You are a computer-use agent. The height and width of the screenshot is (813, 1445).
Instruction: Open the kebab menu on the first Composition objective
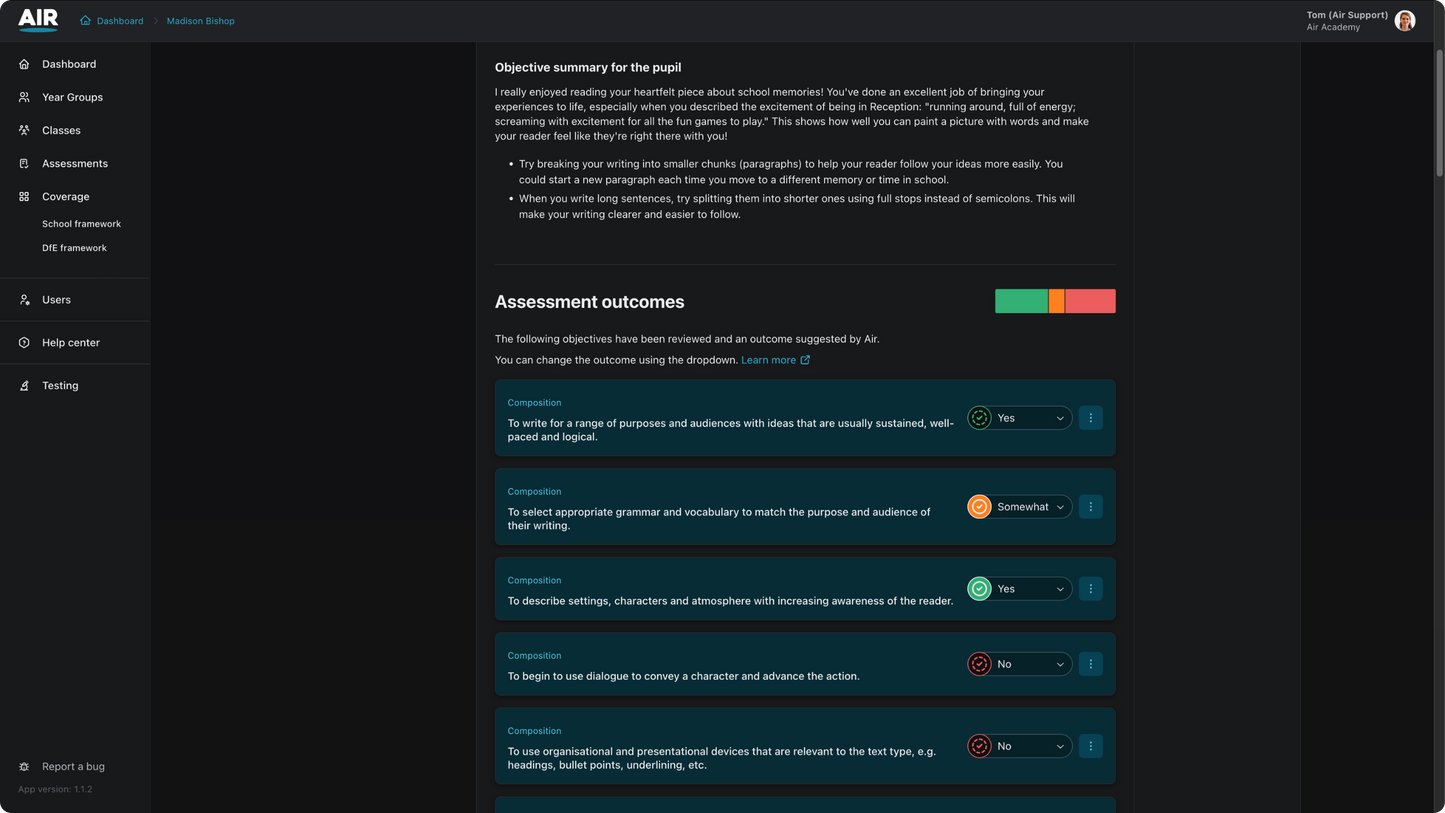pyautogui.click(x=1090, y=417)
